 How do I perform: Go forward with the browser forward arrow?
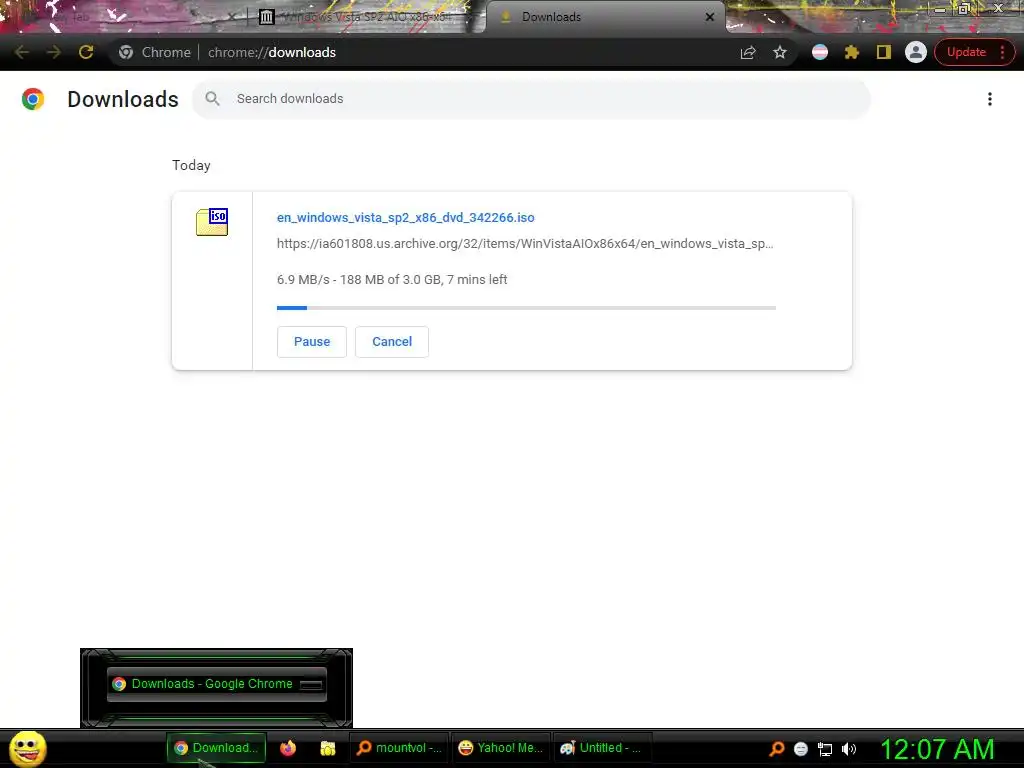click(54, 52)
